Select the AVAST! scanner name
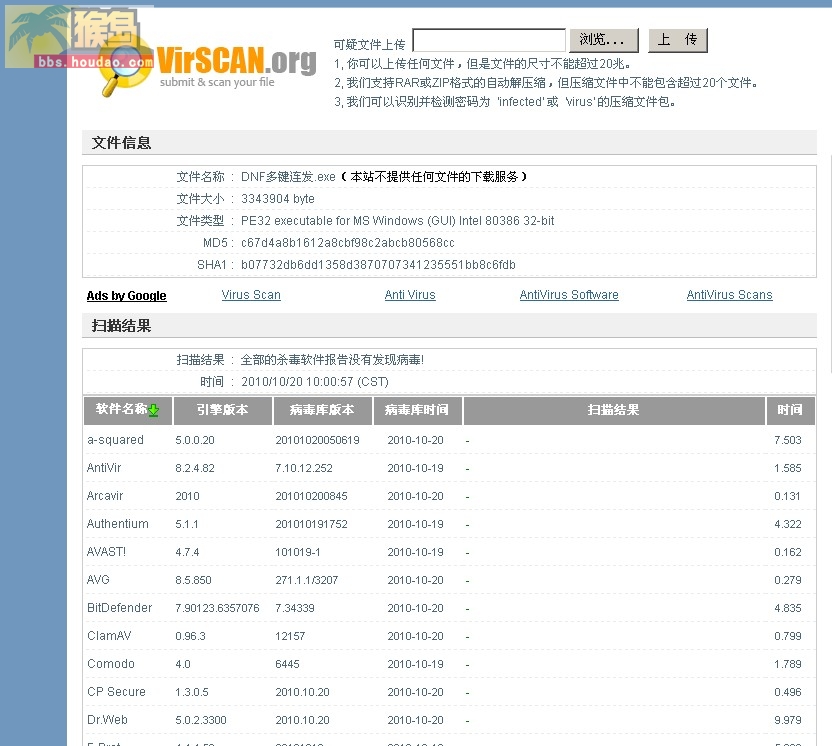Image resolution: width=832 pixels, height=746 pixels. (x=106, y=552)
